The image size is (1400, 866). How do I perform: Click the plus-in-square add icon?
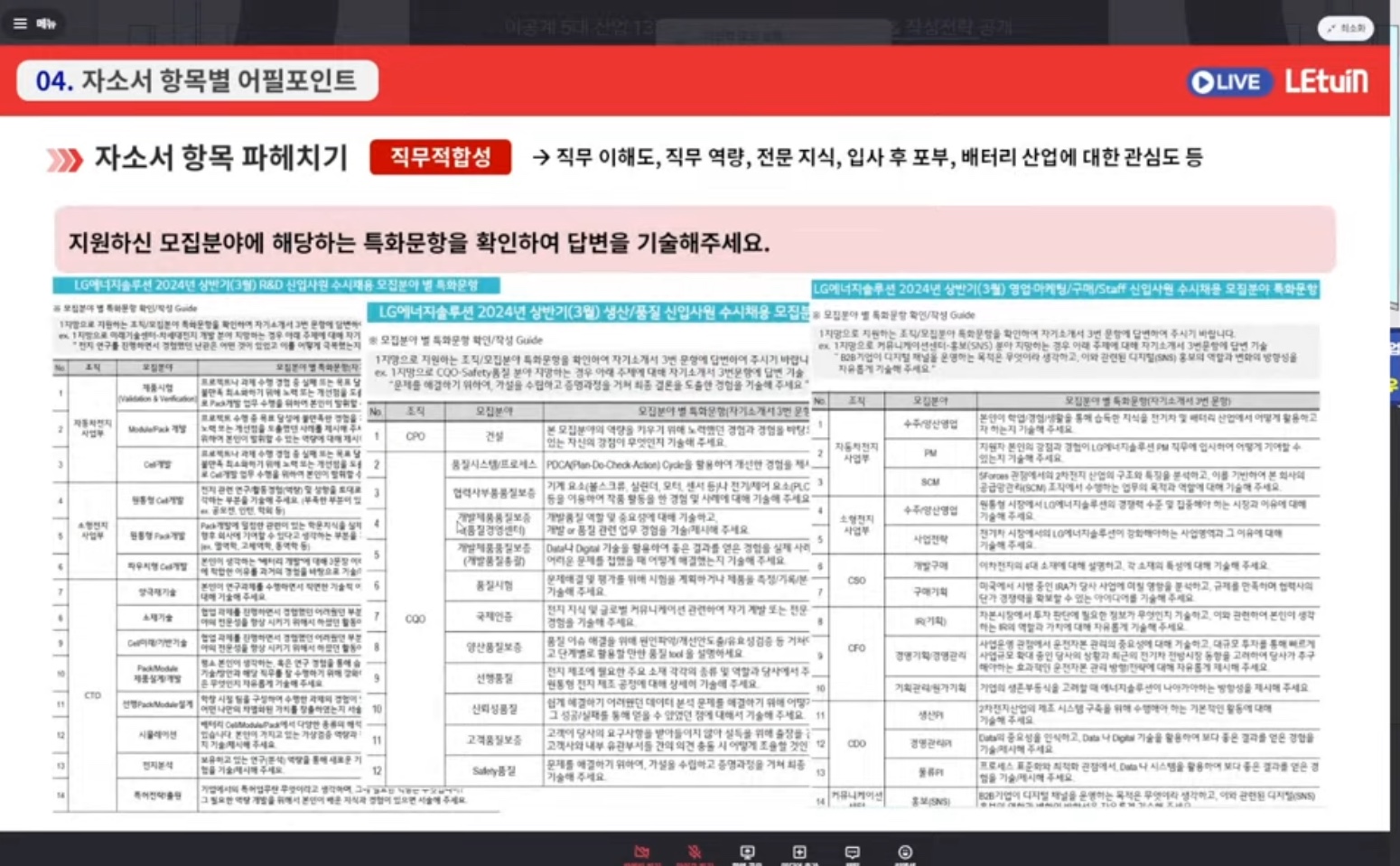pyautogui.click(x=799, y=852)
